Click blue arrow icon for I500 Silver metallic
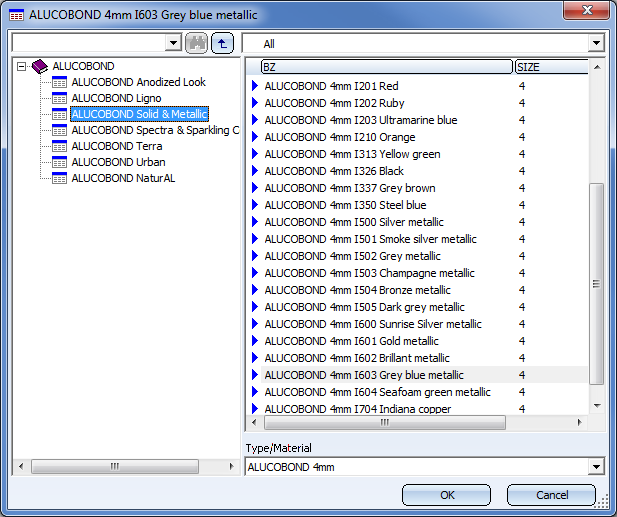The height and width of the screenshot is (517, 617). coord(255,222)
